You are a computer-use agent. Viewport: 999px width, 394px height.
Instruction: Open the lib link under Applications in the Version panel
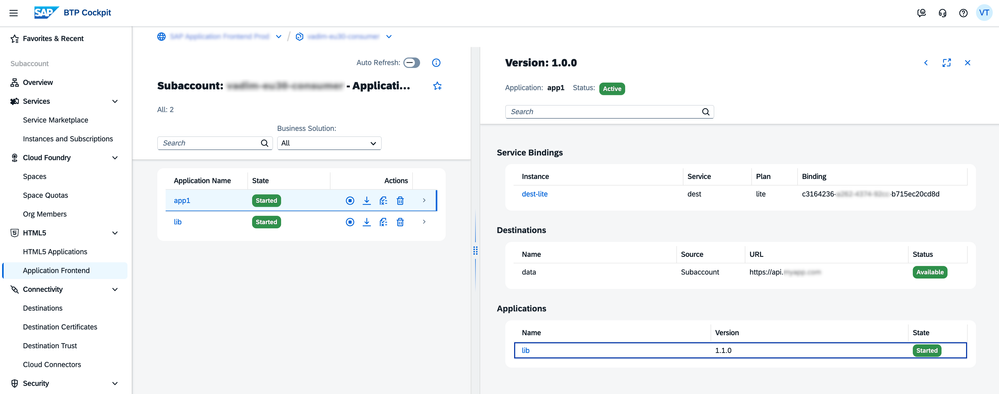tap(526, 351)
